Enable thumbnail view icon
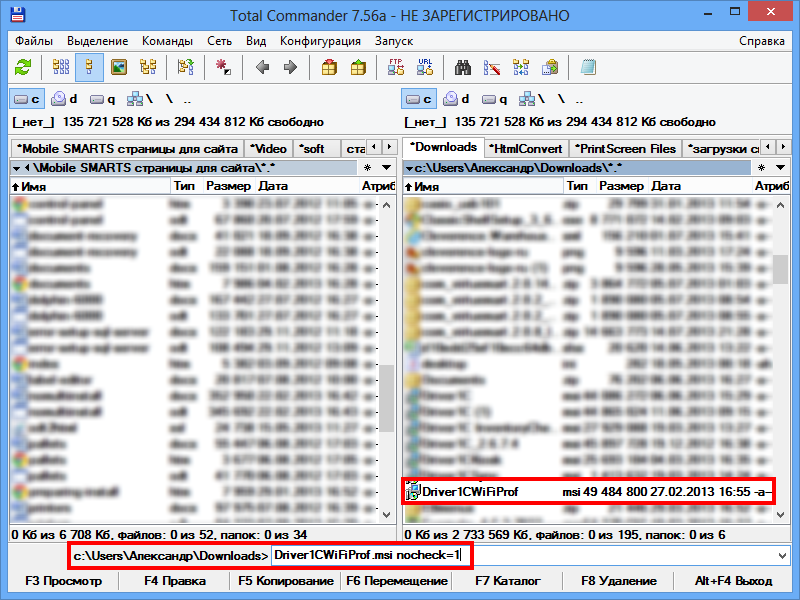This screenshot has width=800, height=600. click(x=119, y=67)
